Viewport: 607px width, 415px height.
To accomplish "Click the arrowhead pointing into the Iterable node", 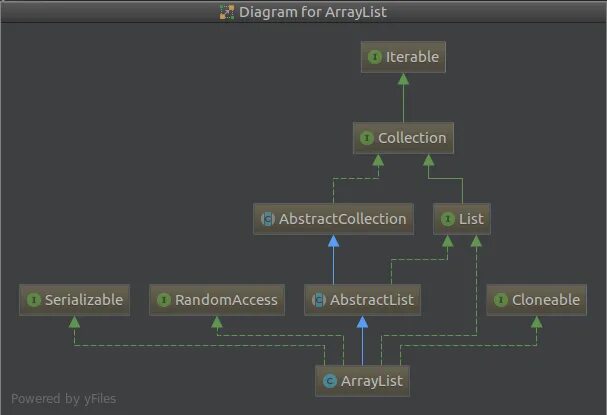I will point(403,79).
